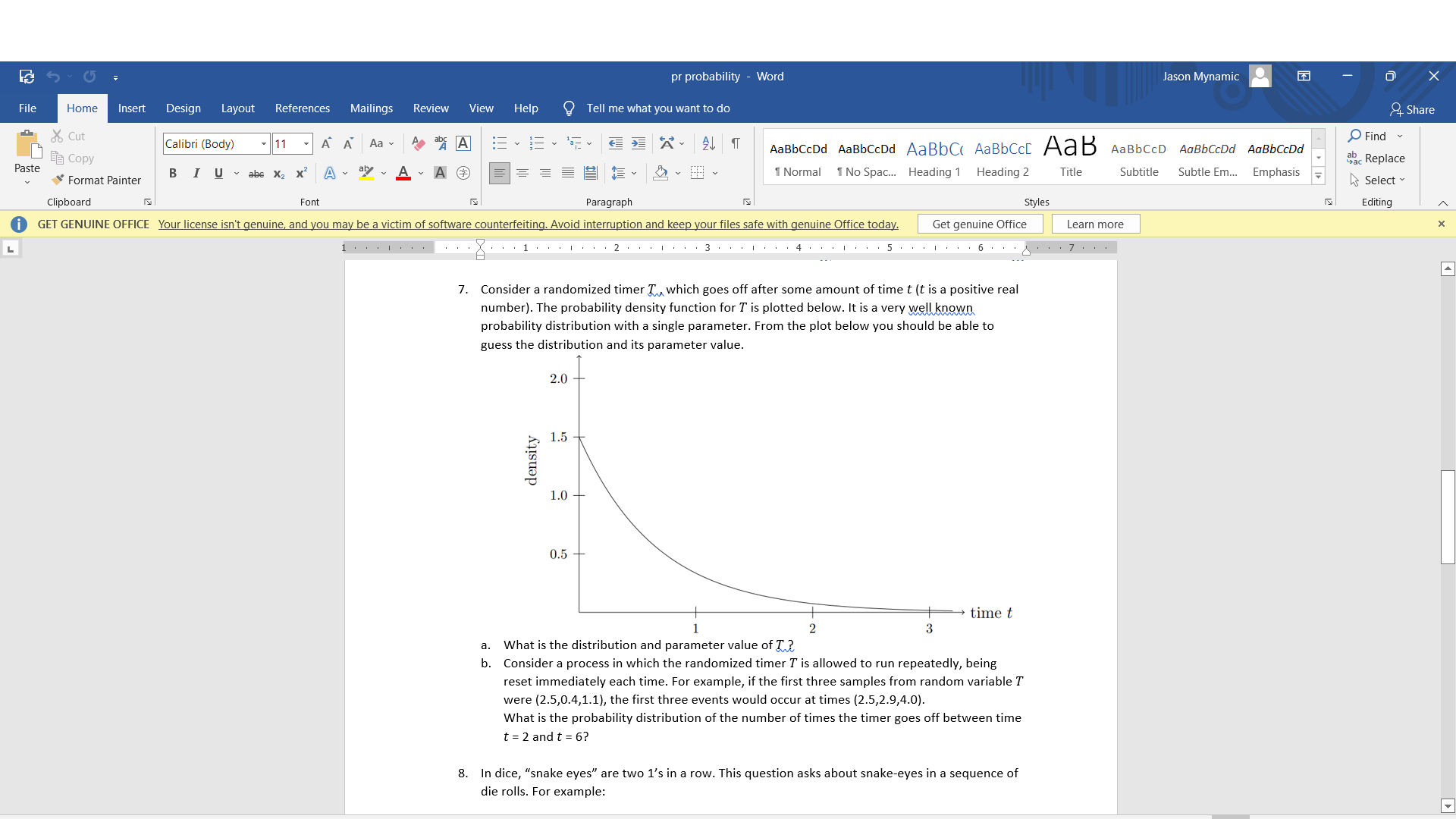1456x819 pixels.
Task: Open the bullets dropdown arrow
Action: point(516,143)
